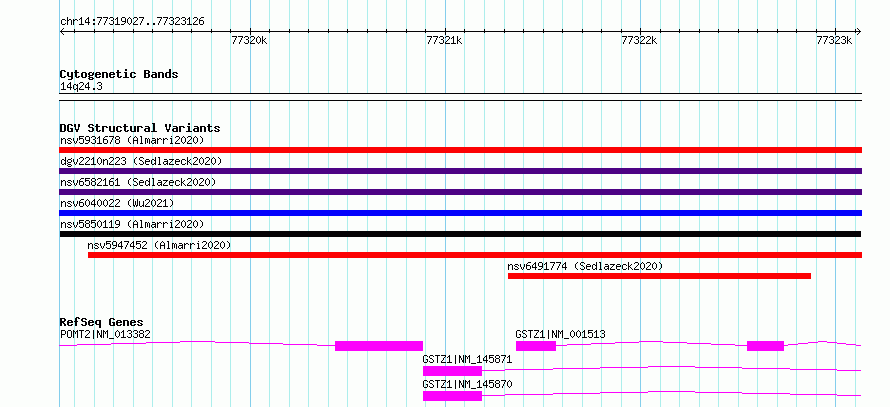Open nsv5850119 (Almarri2020) label
Viewport: 890px width, 407px height.
(132, 224)
